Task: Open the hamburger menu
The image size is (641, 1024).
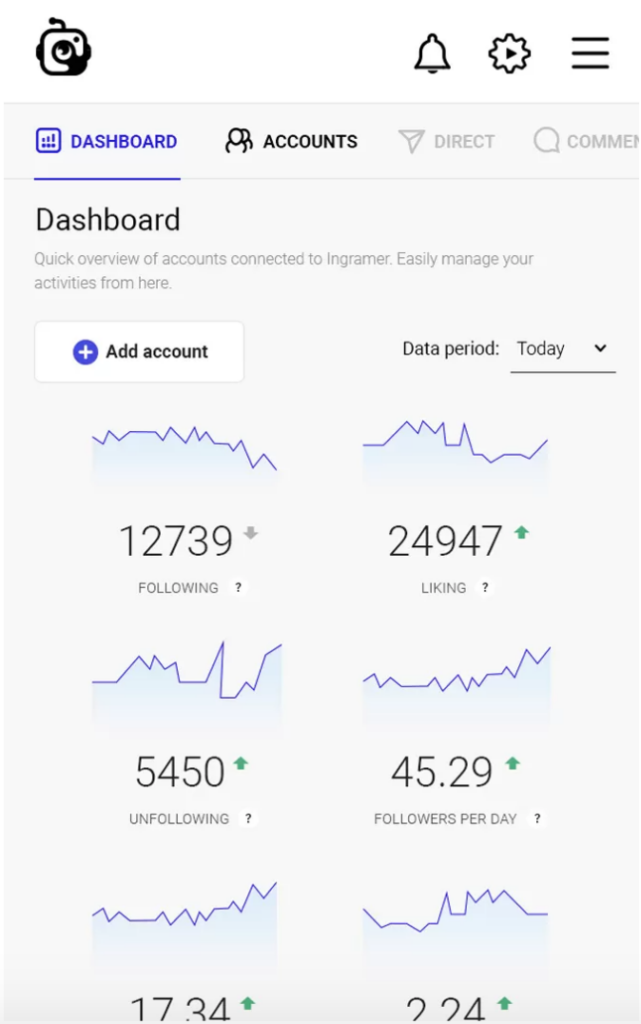Action: point(590,53)
